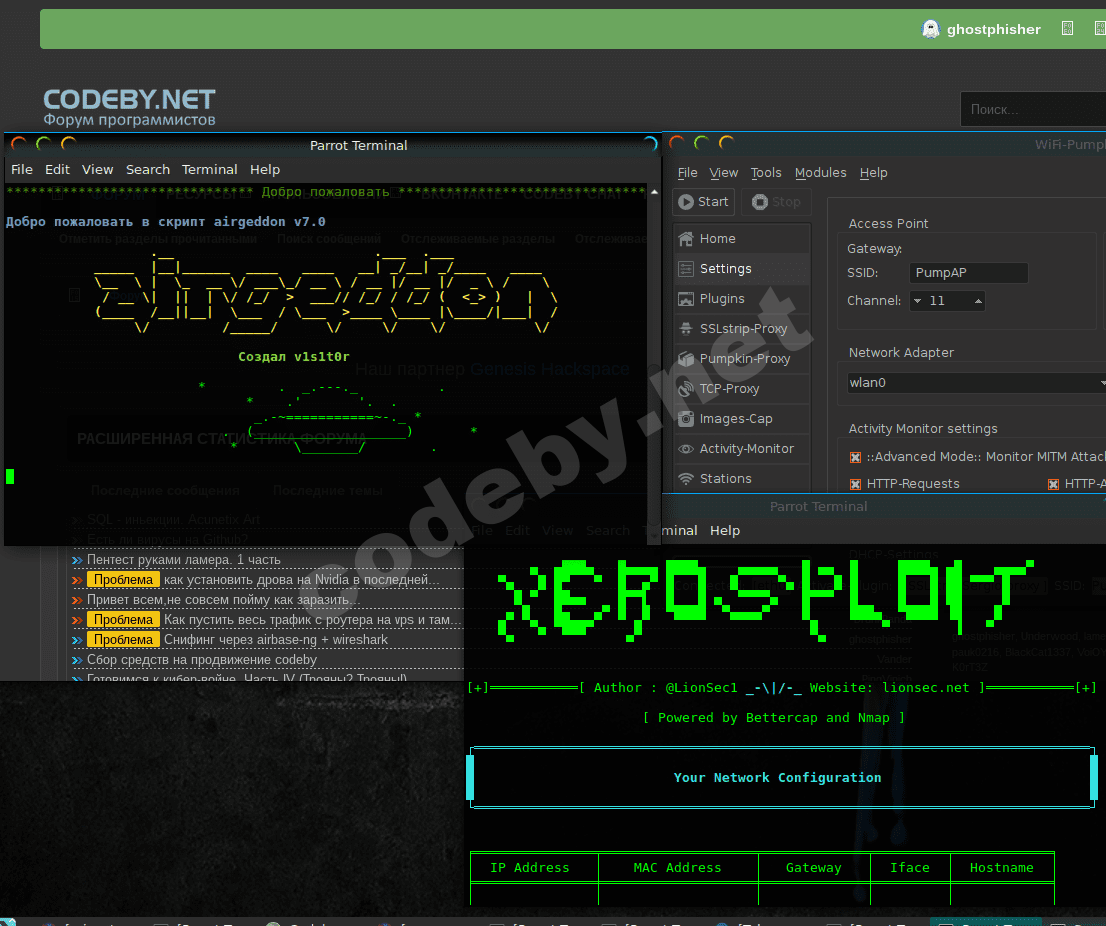The height and width of the screenshot is (926, 1106).
Task: Open WiFi-Pumpkin Tools menu
Action: point(766,173)
